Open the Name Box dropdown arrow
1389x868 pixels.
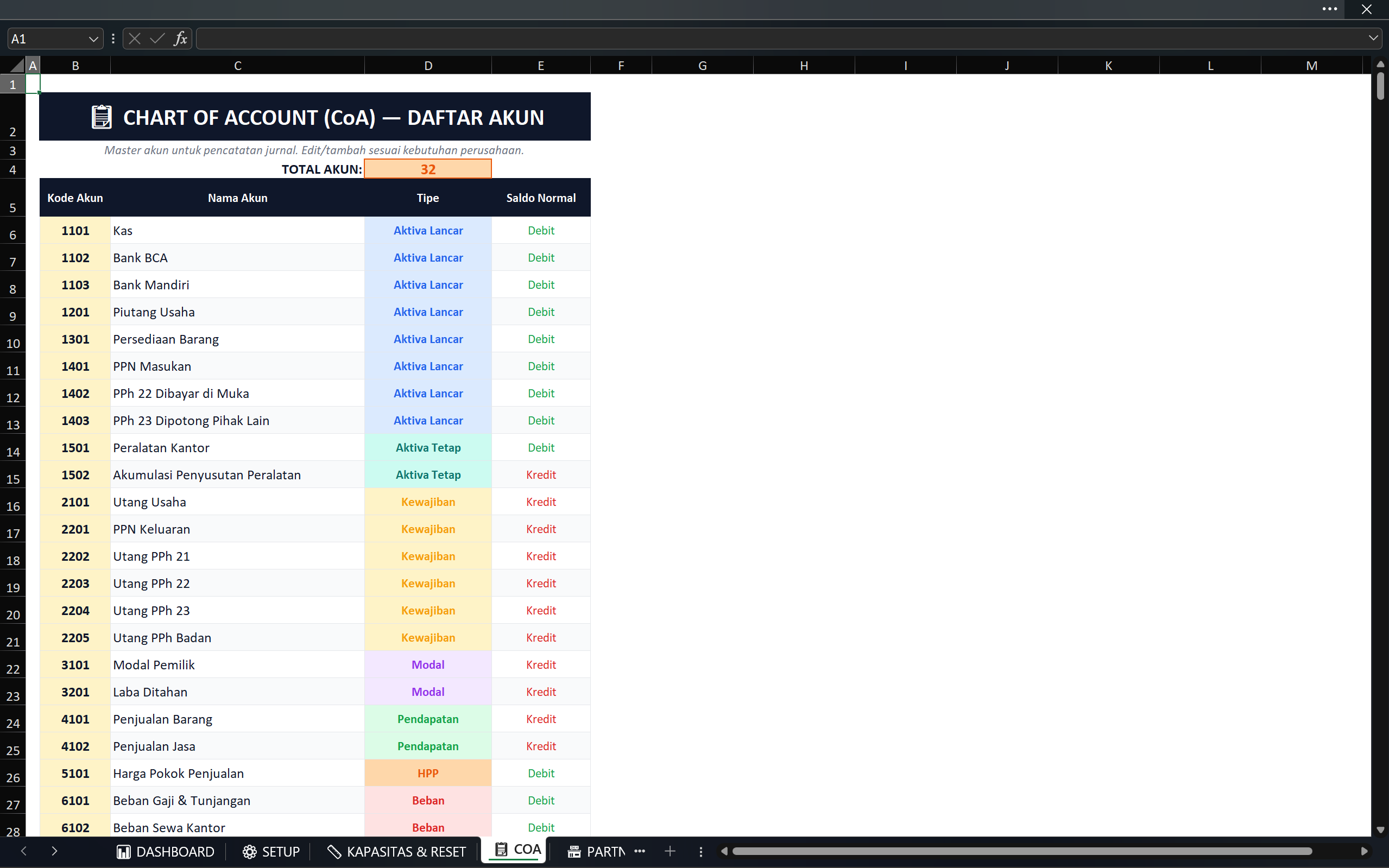(93, 39)
